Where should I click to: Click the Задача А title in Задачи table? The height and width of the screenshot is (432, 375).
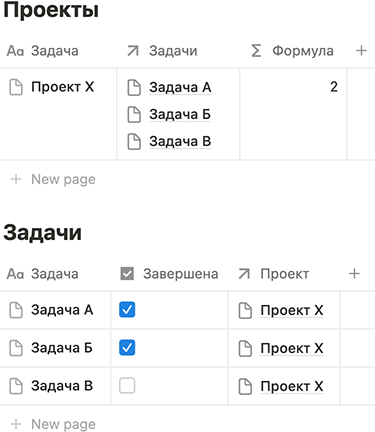[62, 310]
